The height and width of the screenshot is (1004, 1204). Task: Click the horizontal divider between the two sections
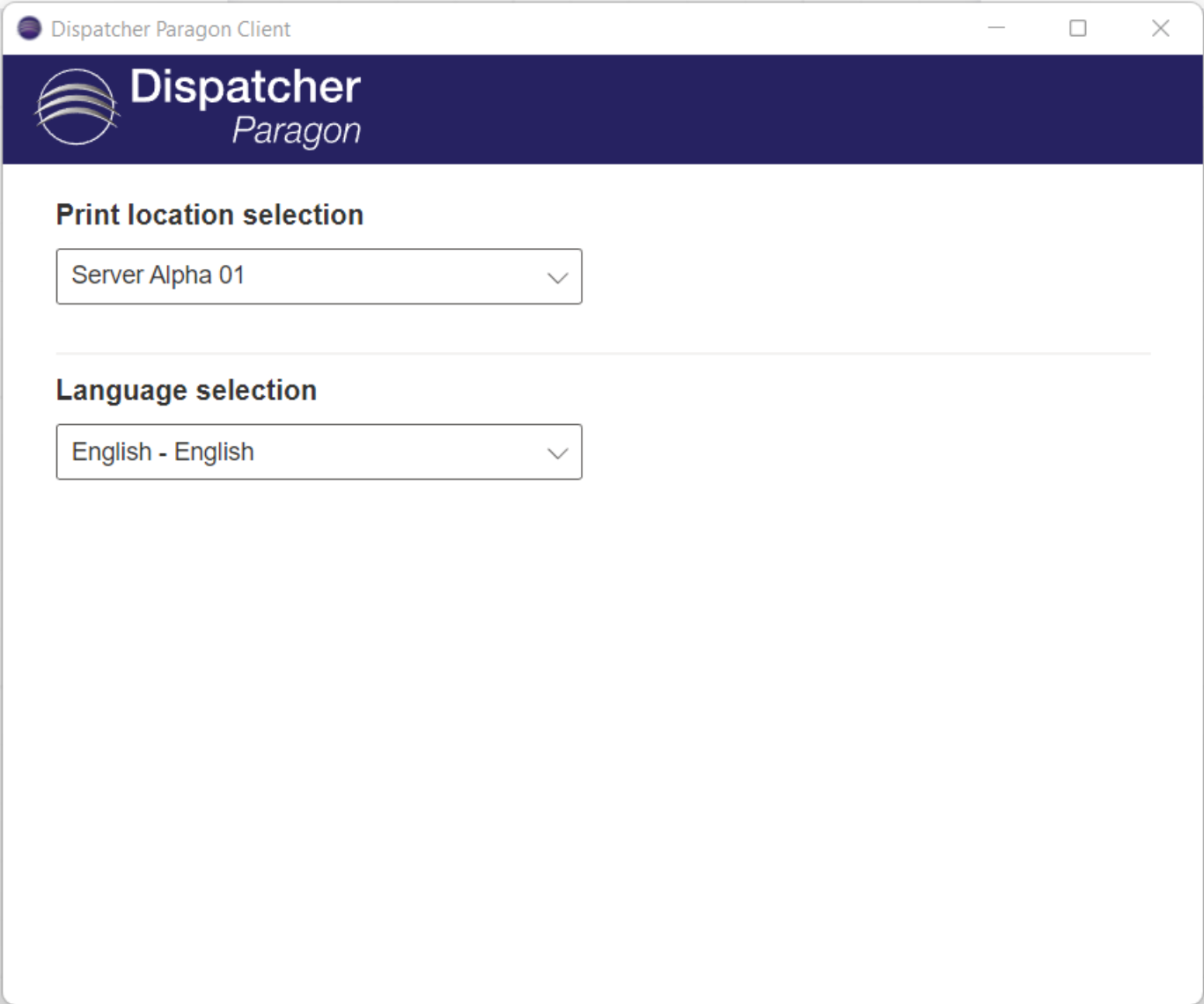pyautogui.click(x=603, y=354)
